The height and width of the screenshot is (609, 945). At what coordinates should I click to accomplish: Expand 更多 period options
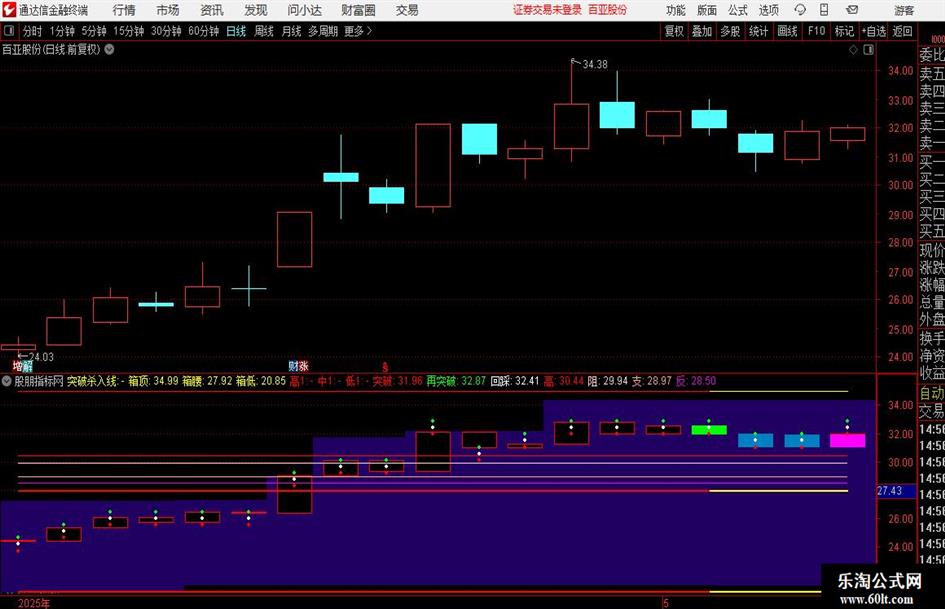coord(358,31)
